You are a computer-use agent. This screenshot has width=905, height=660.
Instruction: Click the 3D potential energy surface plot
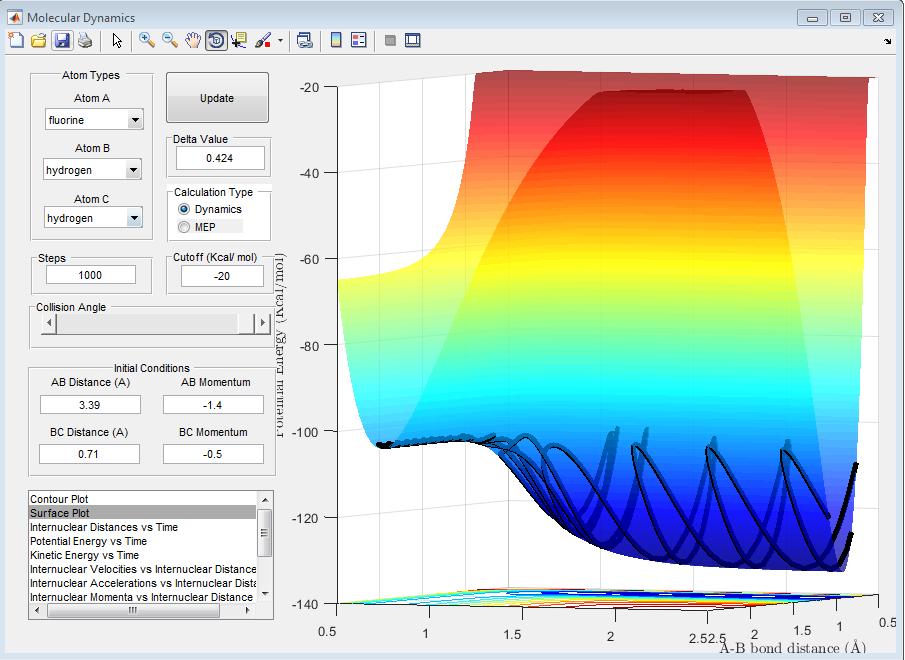pyautogui.click(x=606, y=323)
